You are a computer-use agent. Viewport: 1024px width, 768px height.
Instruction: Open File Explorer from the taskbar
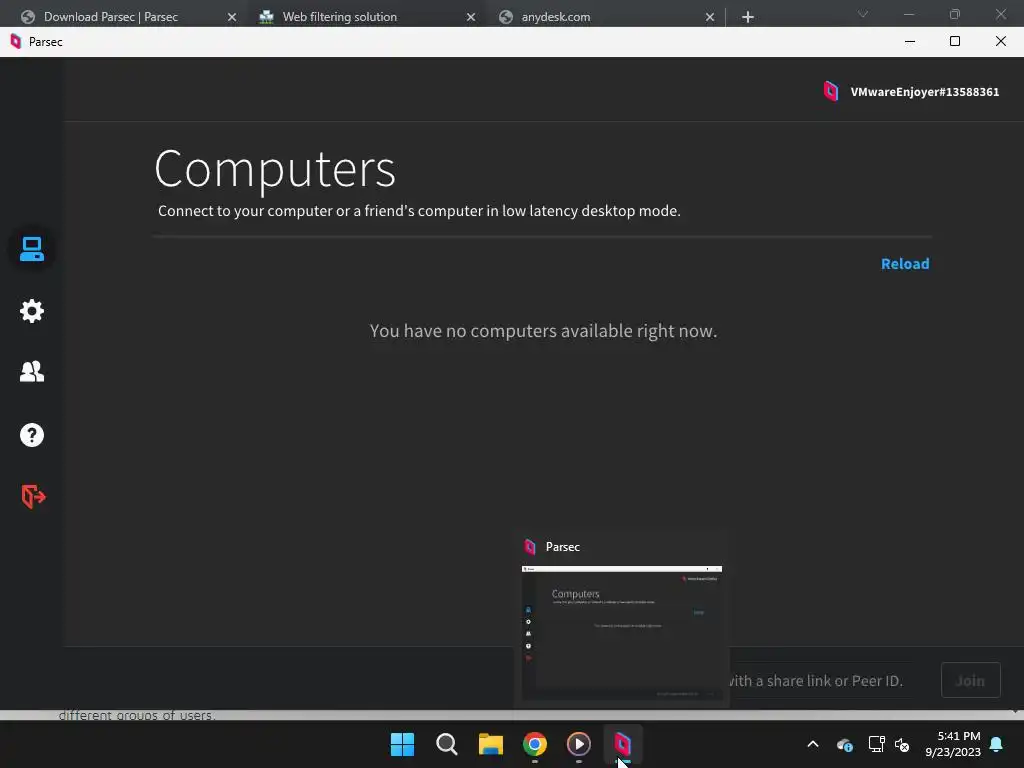490,744
